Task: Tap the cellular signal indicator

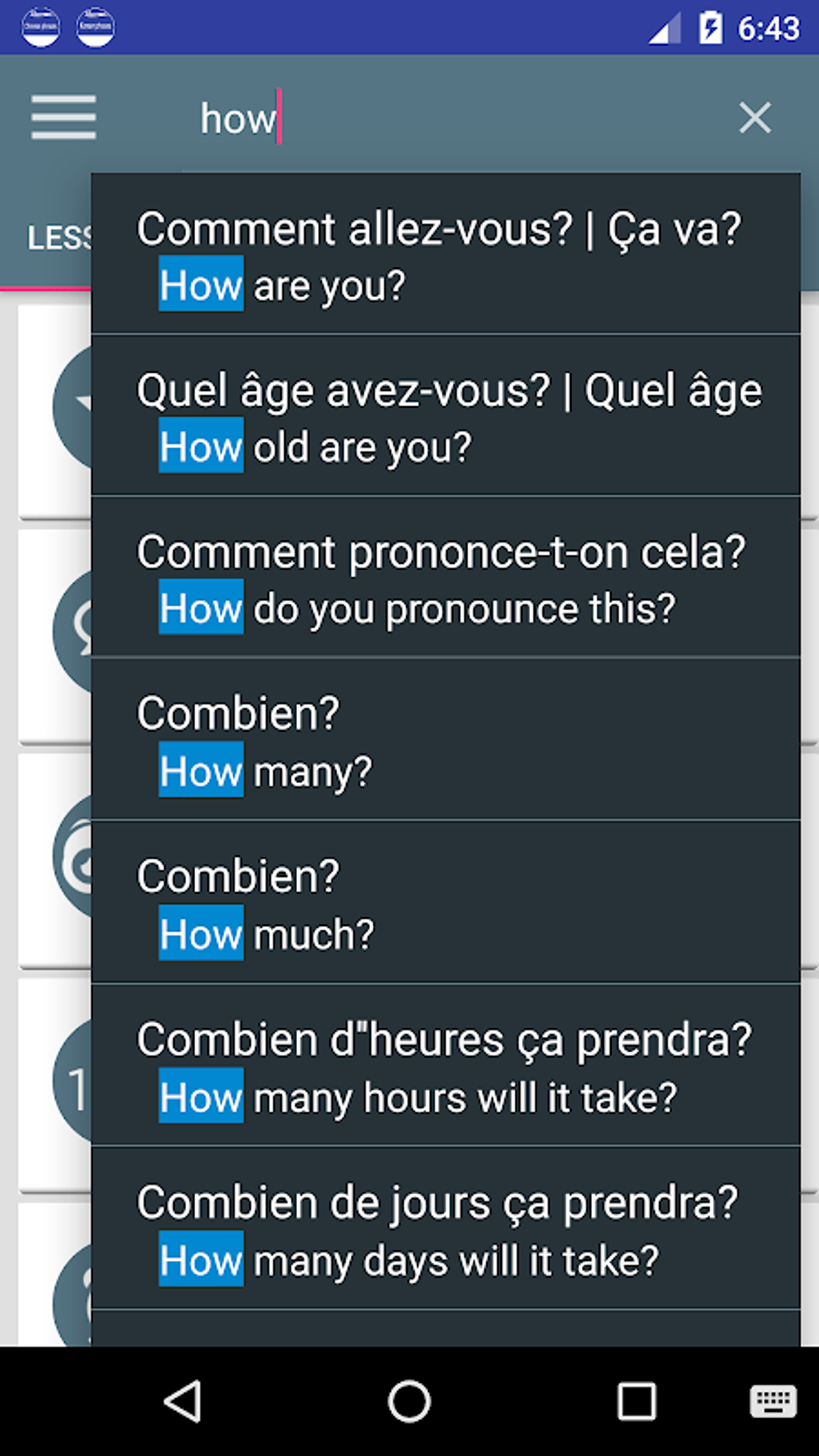Action: pyautogui.click(x=665, y=29)
